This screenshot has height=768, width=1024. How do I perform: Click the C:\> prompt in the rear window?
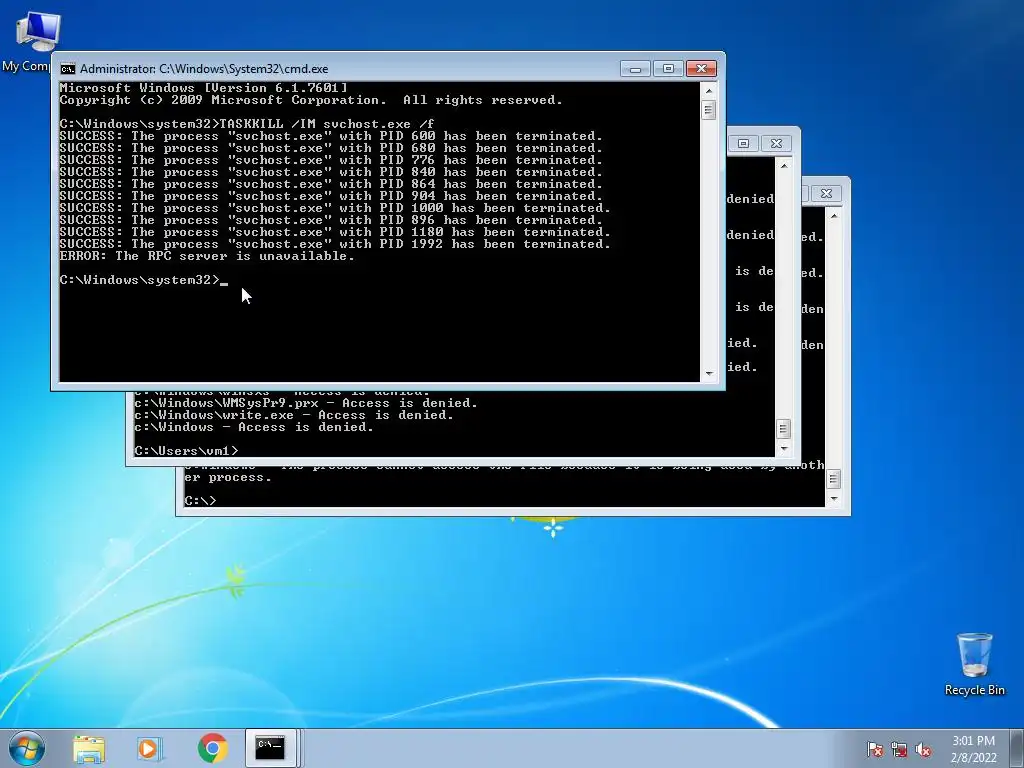click(200, 500)
